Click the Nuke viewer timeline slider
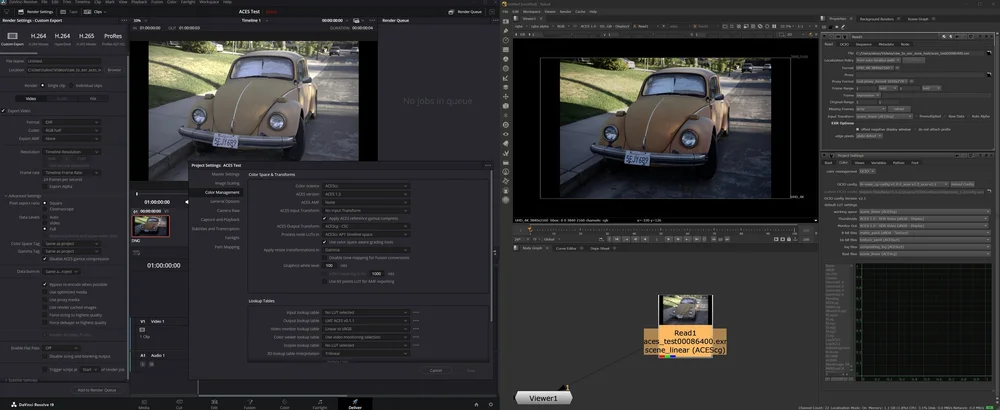Viewport: 1000px width, 410px height. click(x=660, y=229)
